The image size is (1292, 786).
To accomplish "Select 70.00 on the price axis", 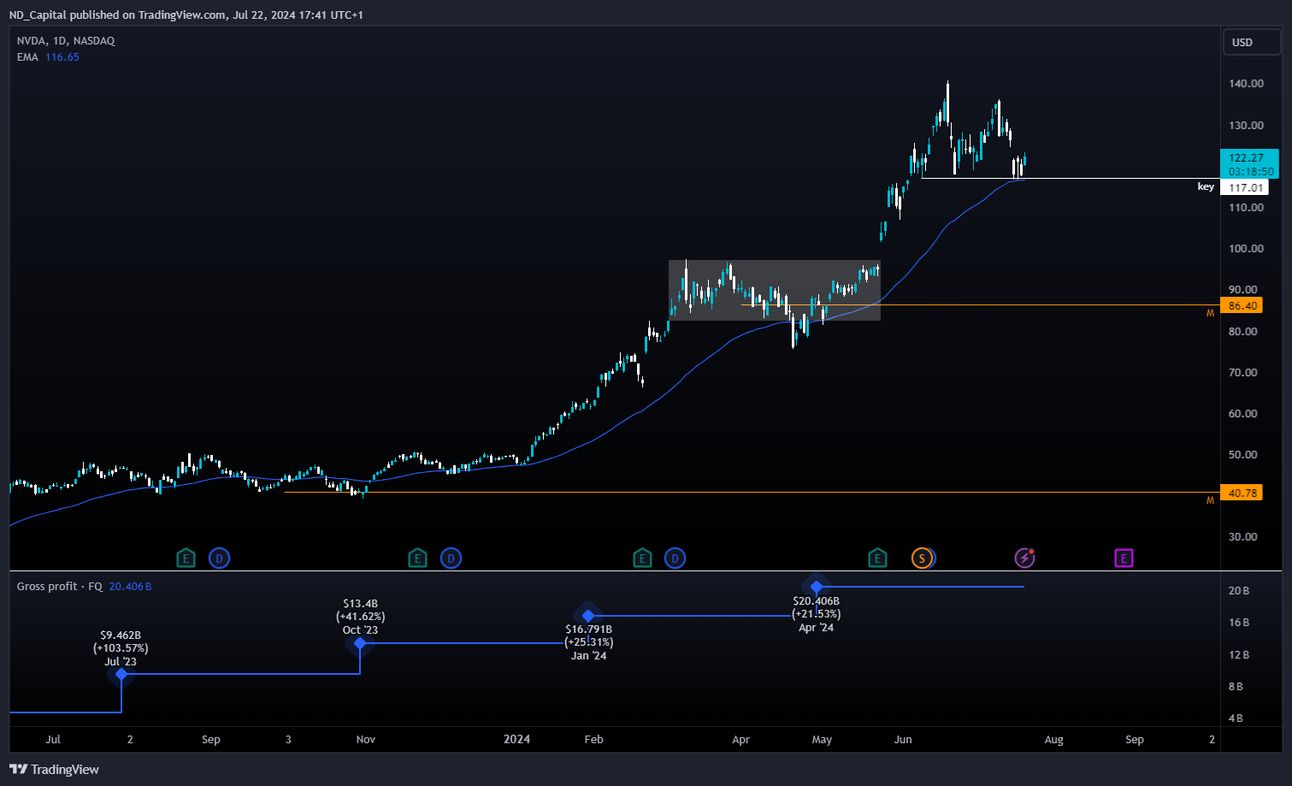I will pyautogui.click(x=1244, y=372).
